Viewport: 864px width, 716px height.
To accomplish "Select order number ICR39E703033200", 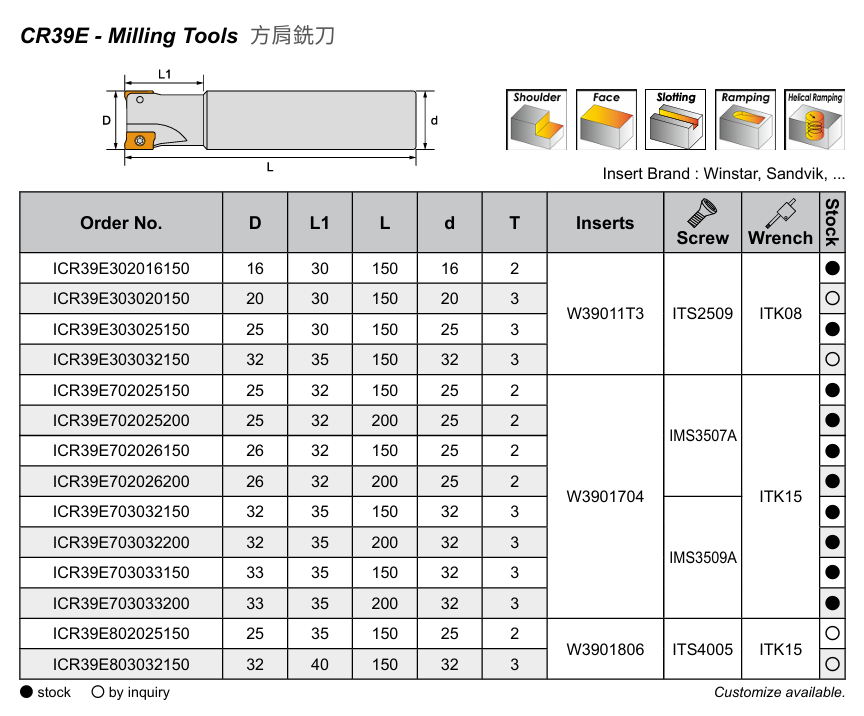I will (121, 604).
